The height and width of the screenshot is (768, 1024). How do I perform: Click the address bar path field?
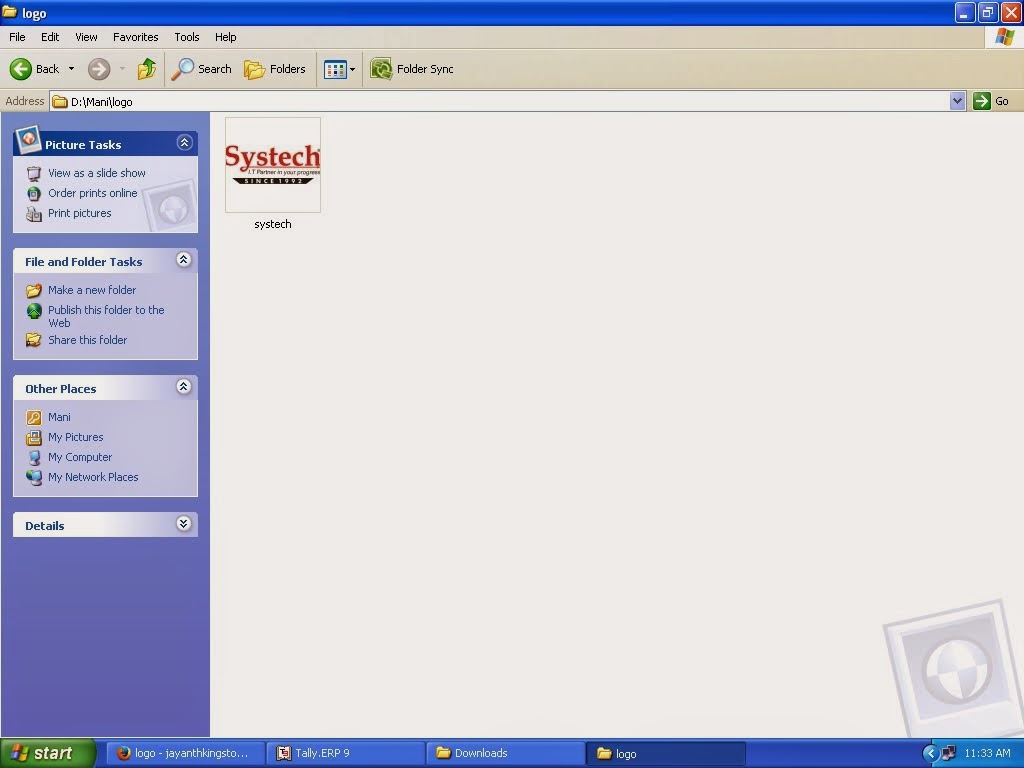500,101
